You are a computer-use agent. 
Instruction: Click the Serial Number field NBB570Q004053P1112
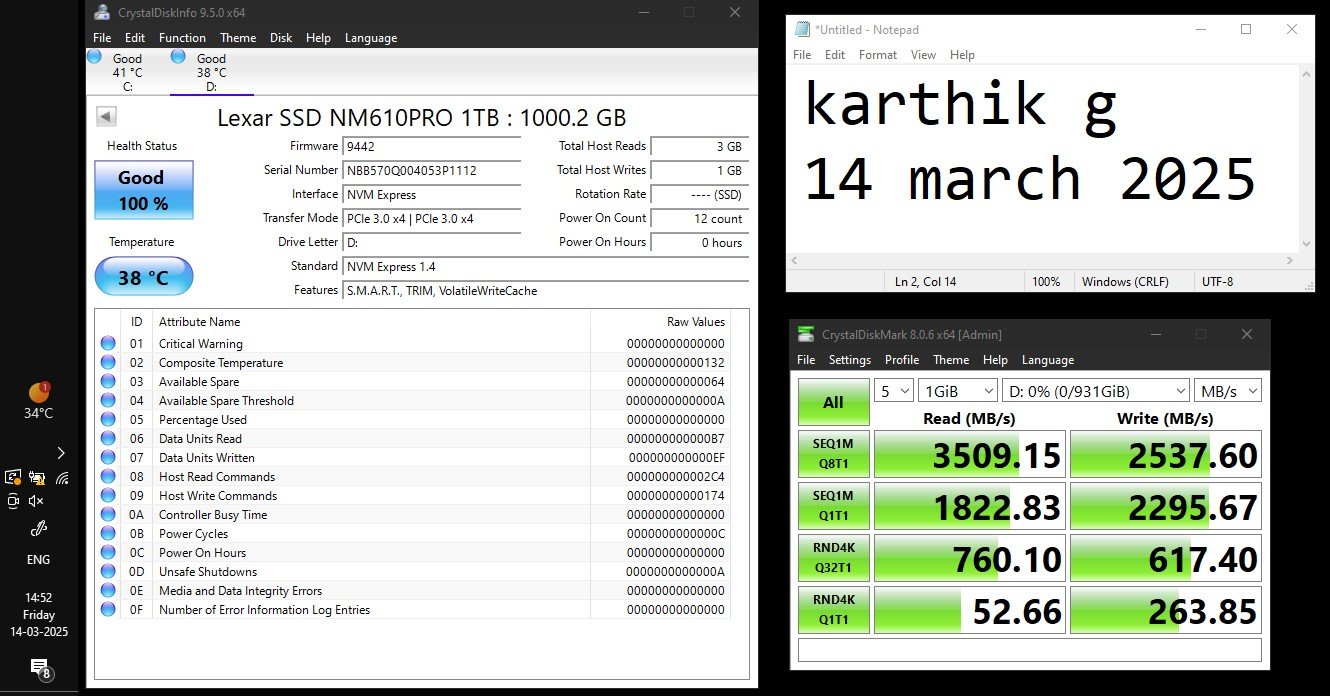pyautogui.click(x=432, y=170)
